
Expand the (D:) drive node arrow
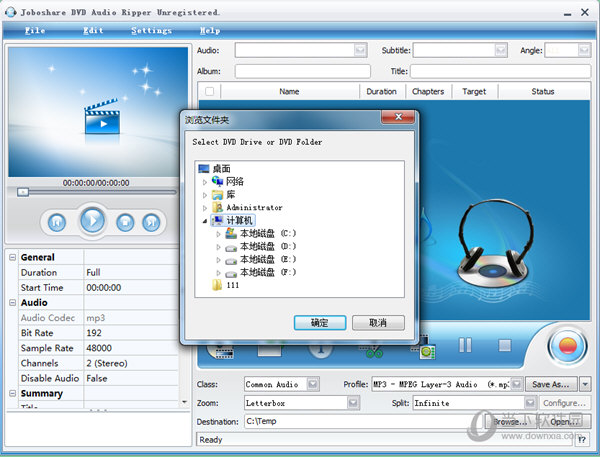pos(218,247)
